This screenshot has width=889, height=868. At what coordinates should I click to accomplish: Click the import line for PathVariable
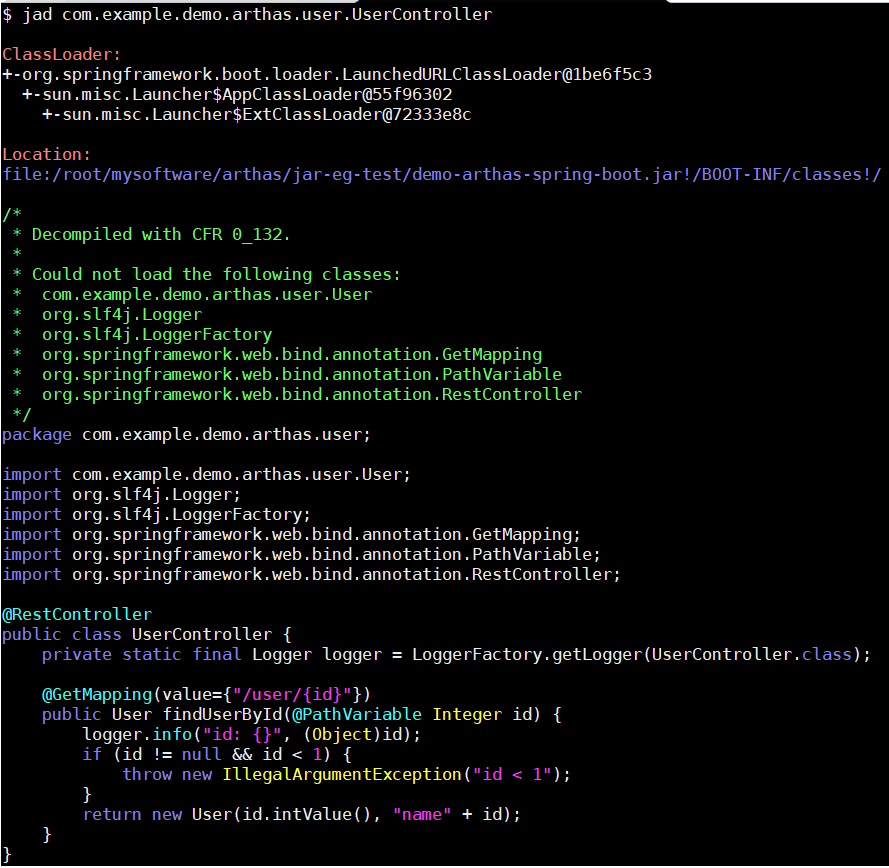tap(301, 554)
